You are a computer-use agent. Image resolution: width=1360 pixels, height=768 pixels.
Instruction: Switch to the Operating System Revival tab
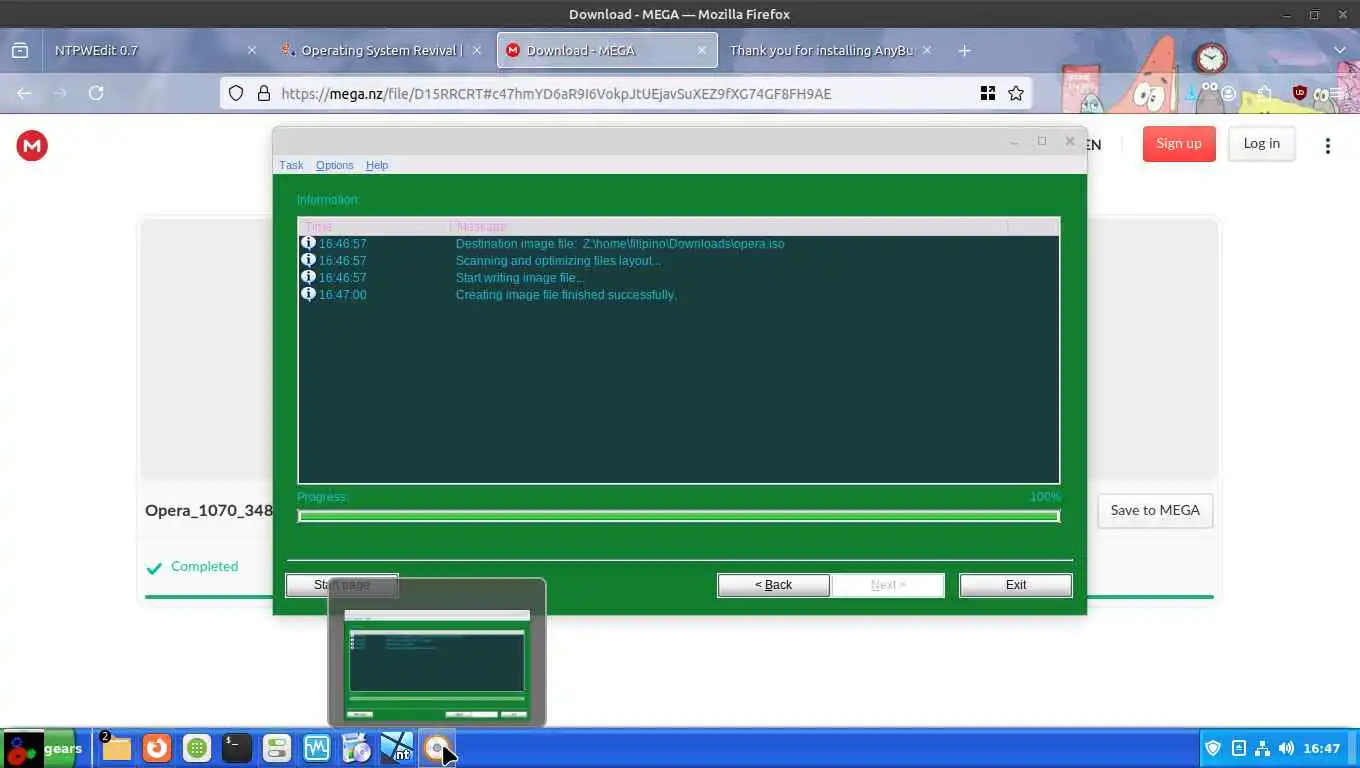point(380,50)
